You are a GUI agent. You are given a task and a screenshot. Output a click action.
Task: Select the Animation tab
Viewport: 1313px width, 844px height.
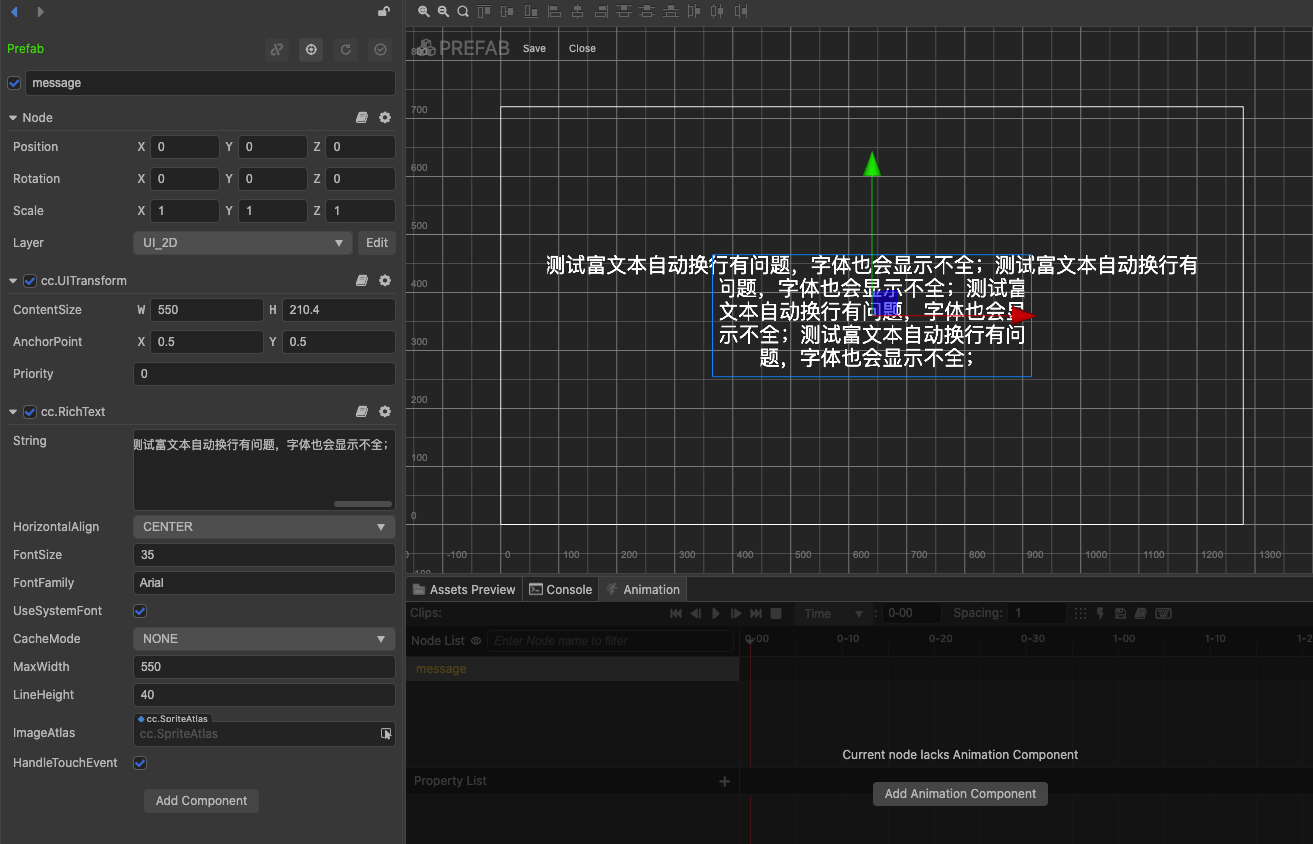pyautogui.click(x=643, y=590)
